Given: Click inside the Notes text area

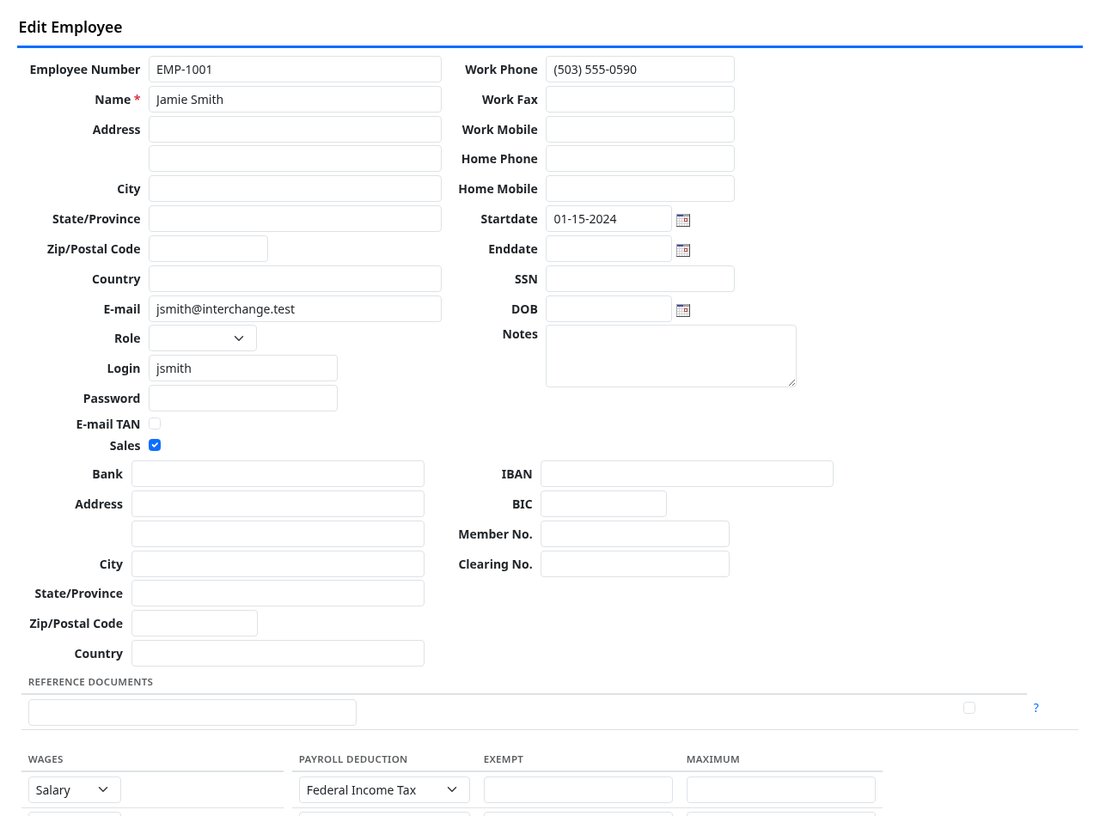Looking at the screenshot, I should tap(671, 356).
